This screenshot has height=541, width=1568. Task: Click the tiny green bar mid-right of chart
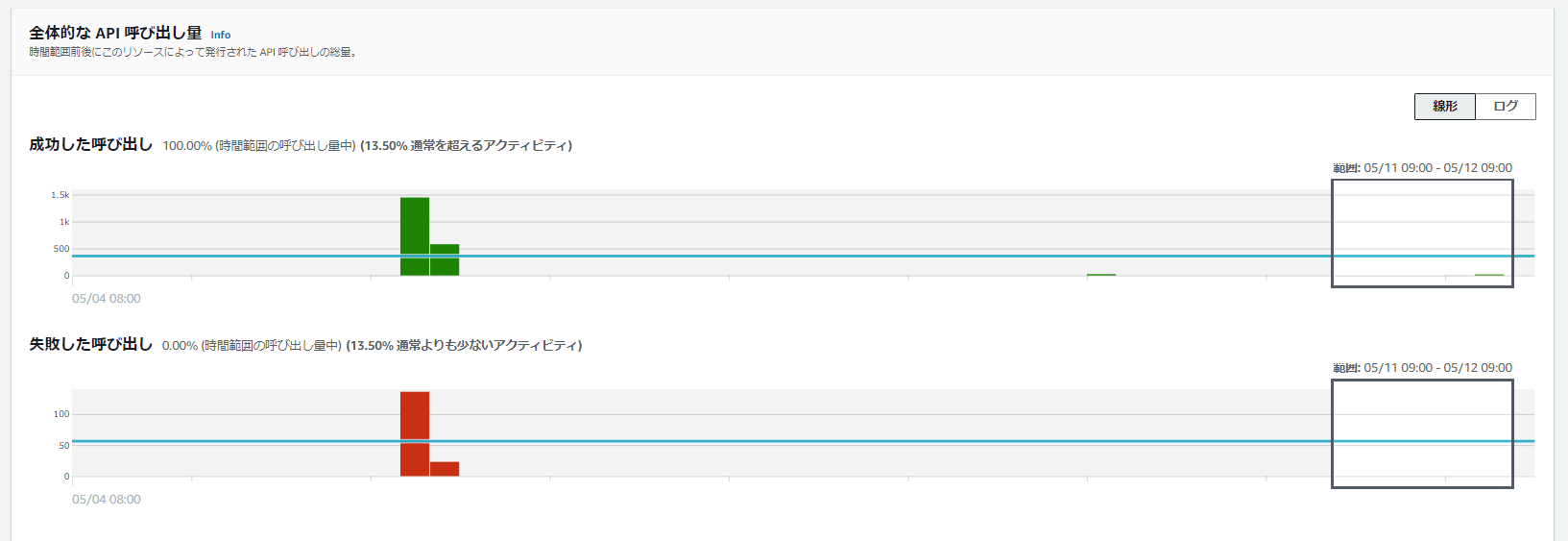(1100, 275)
